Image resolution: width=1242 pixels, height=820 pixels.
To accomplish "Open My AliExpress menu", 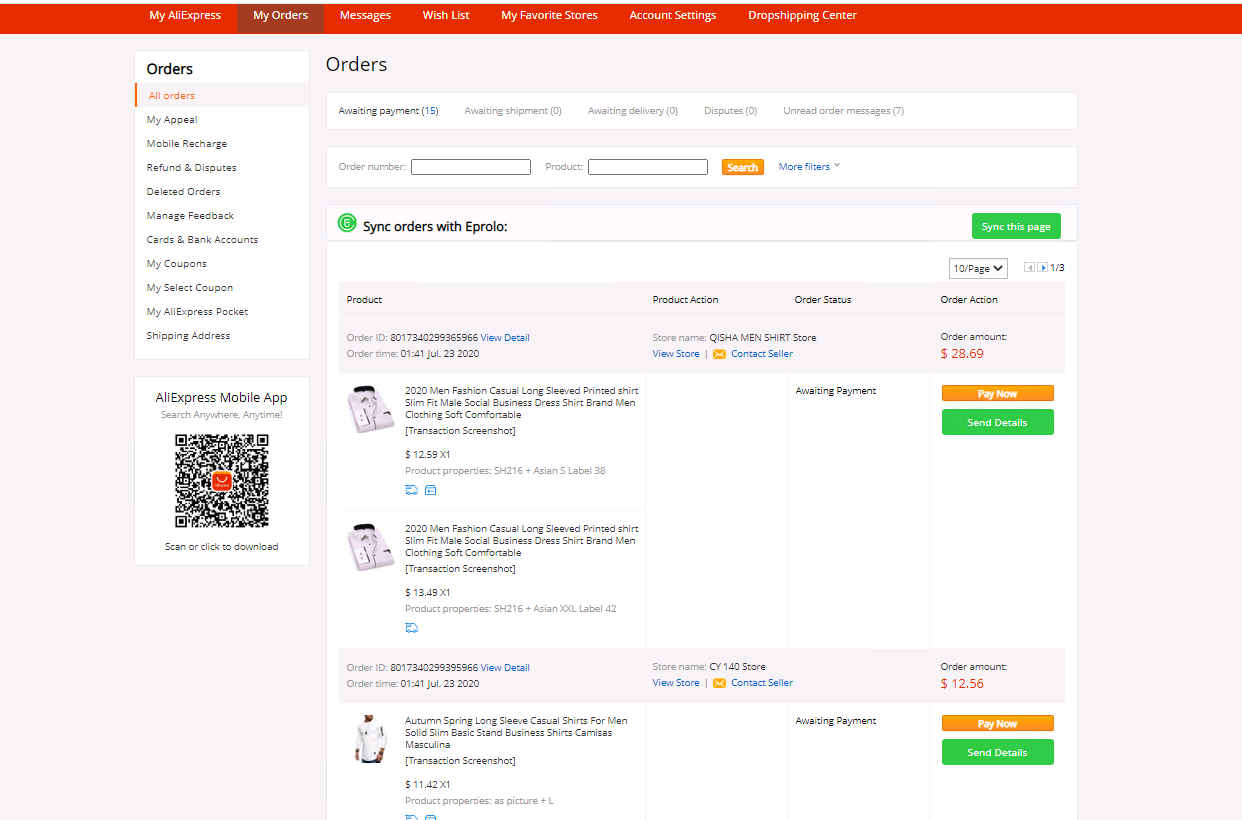I will [185, 16].
